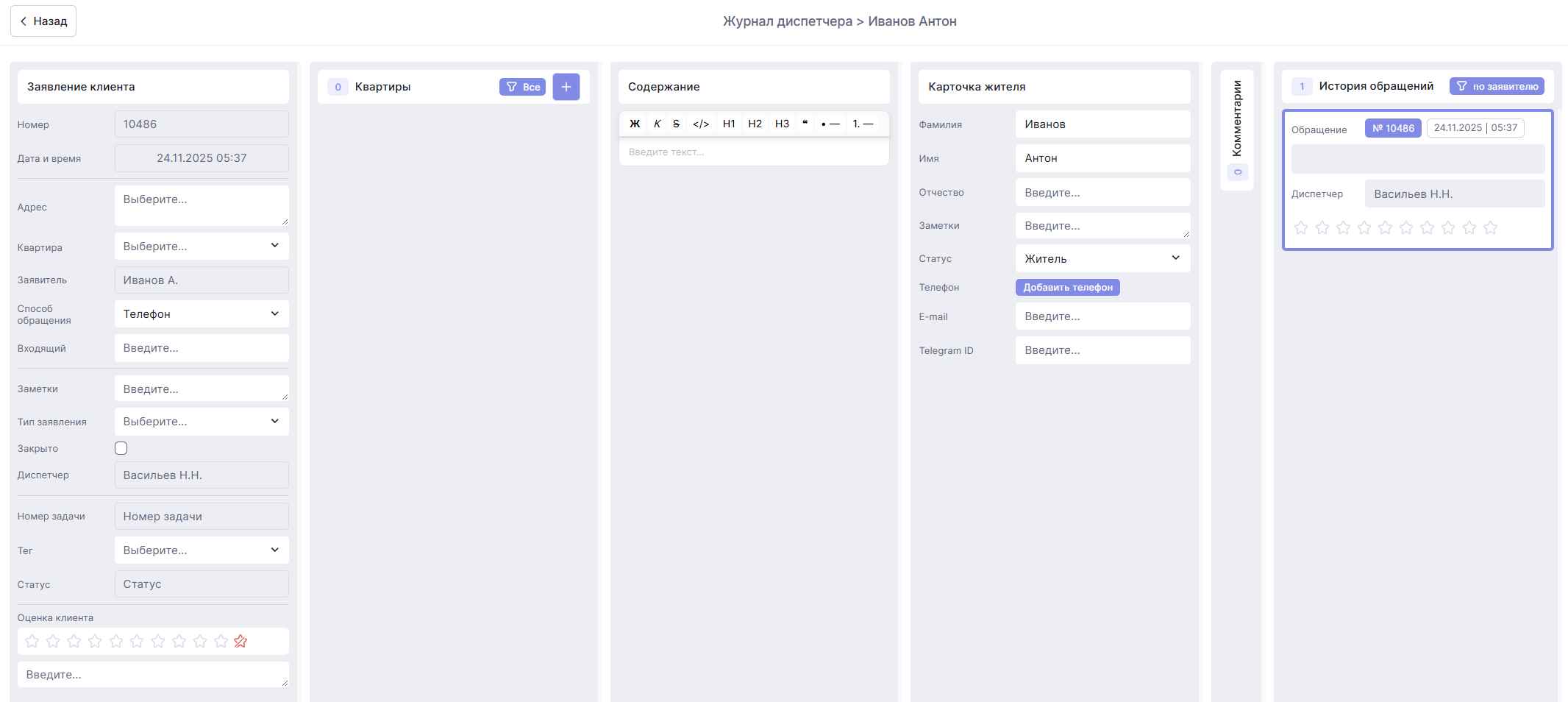Screen dimensions: 1568x702
Task: Click the plus icon to add an apartment
Action: [566, 87]
